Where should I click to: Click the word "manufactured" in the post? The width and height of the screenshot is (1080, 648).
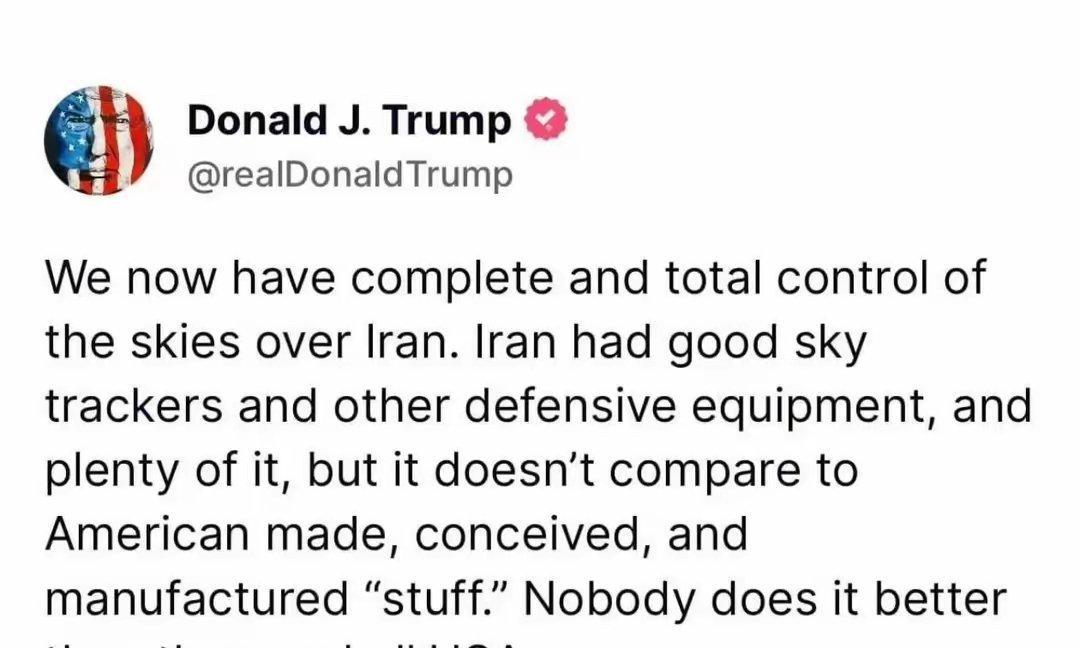tap(197, 598)
